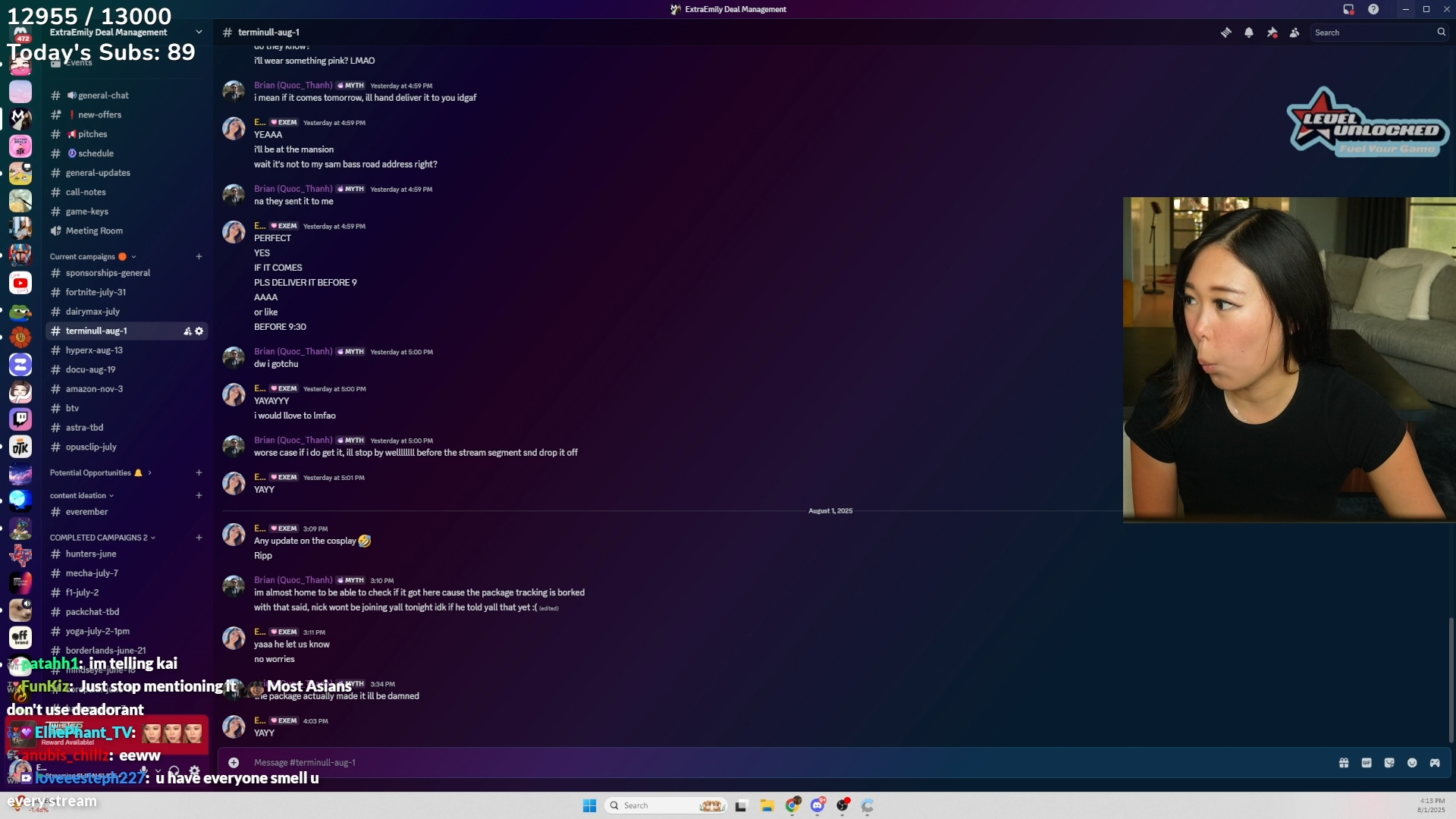Open the emoji picker
Viewport: 1456px width, 819px height.
click(1412, 763)
